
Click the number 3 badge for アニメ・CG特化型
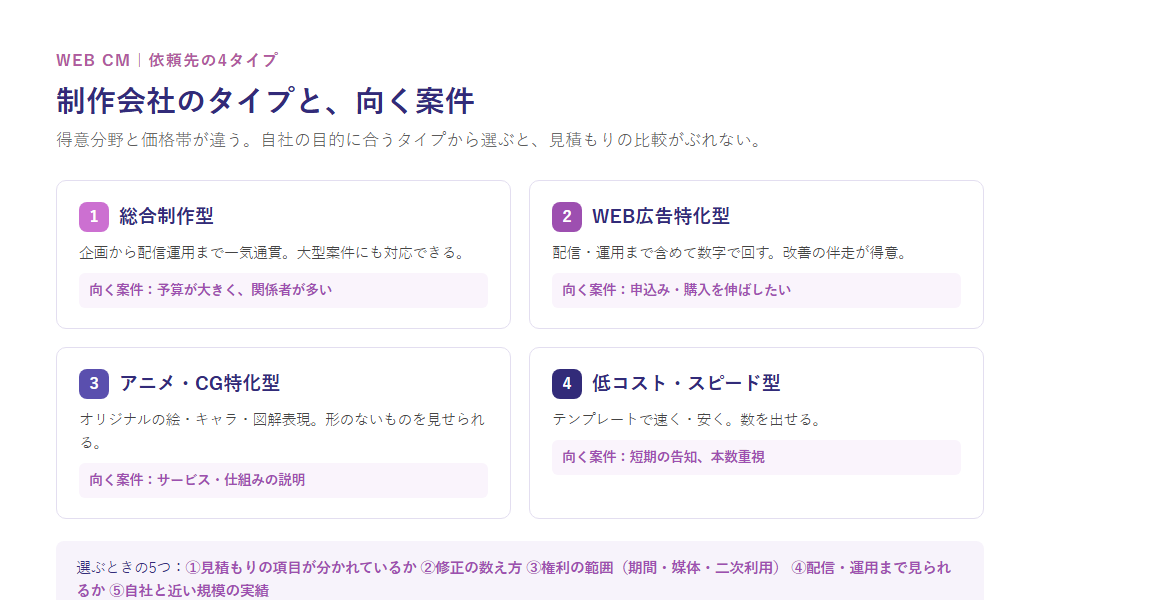click(94, 384)
